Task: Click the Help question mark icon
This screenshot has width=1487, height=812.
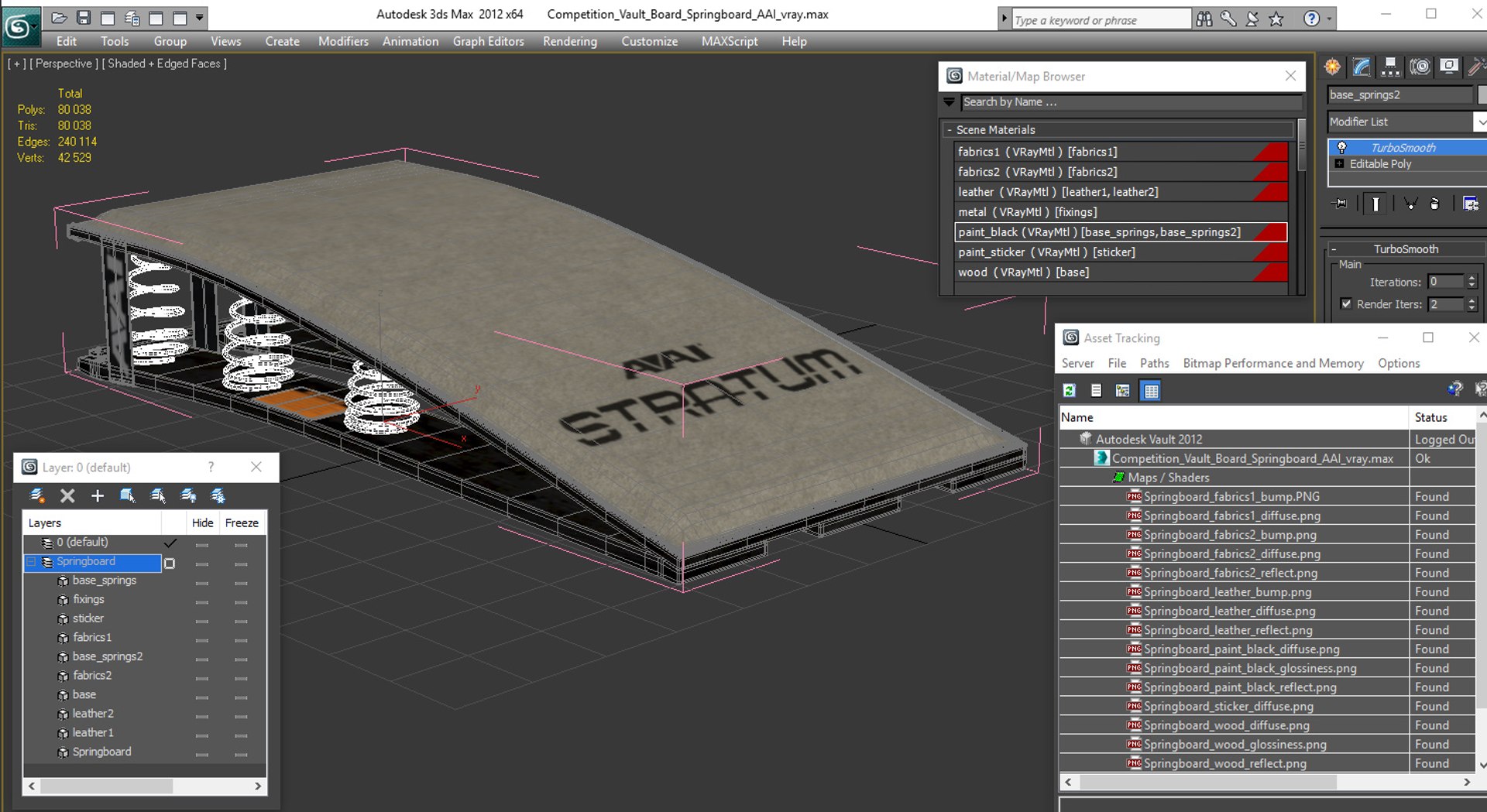Action: tap(1311, 19)
